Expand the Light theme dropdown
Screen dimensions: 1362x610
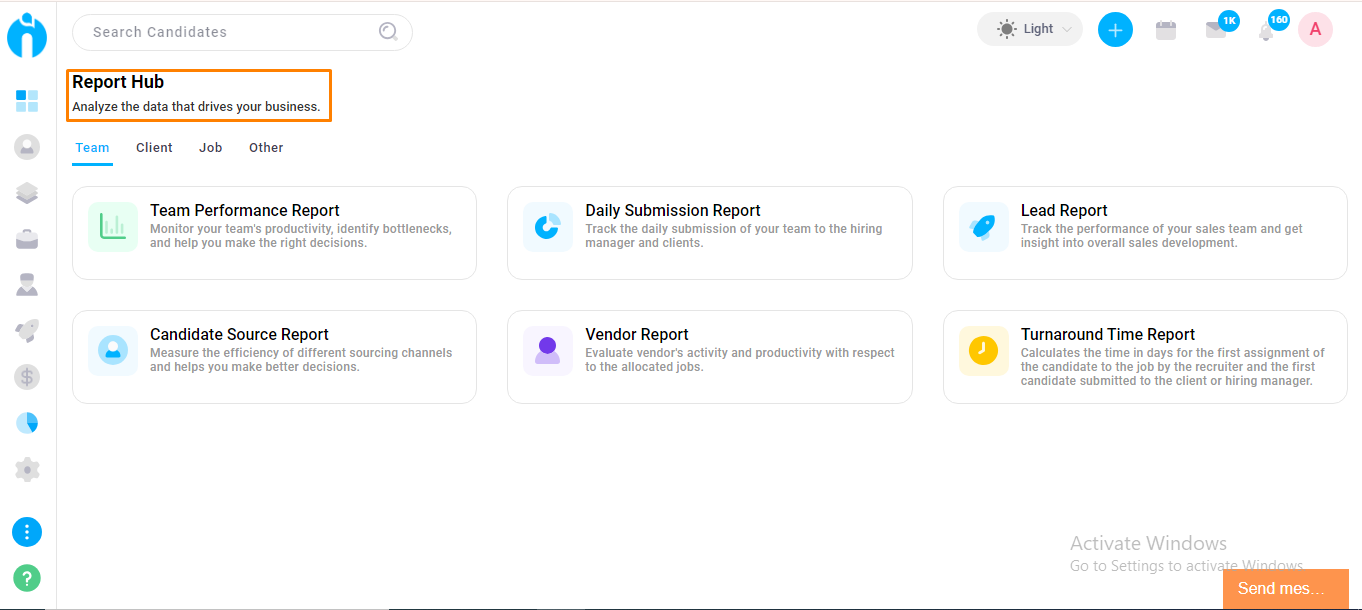[1030, 30]
